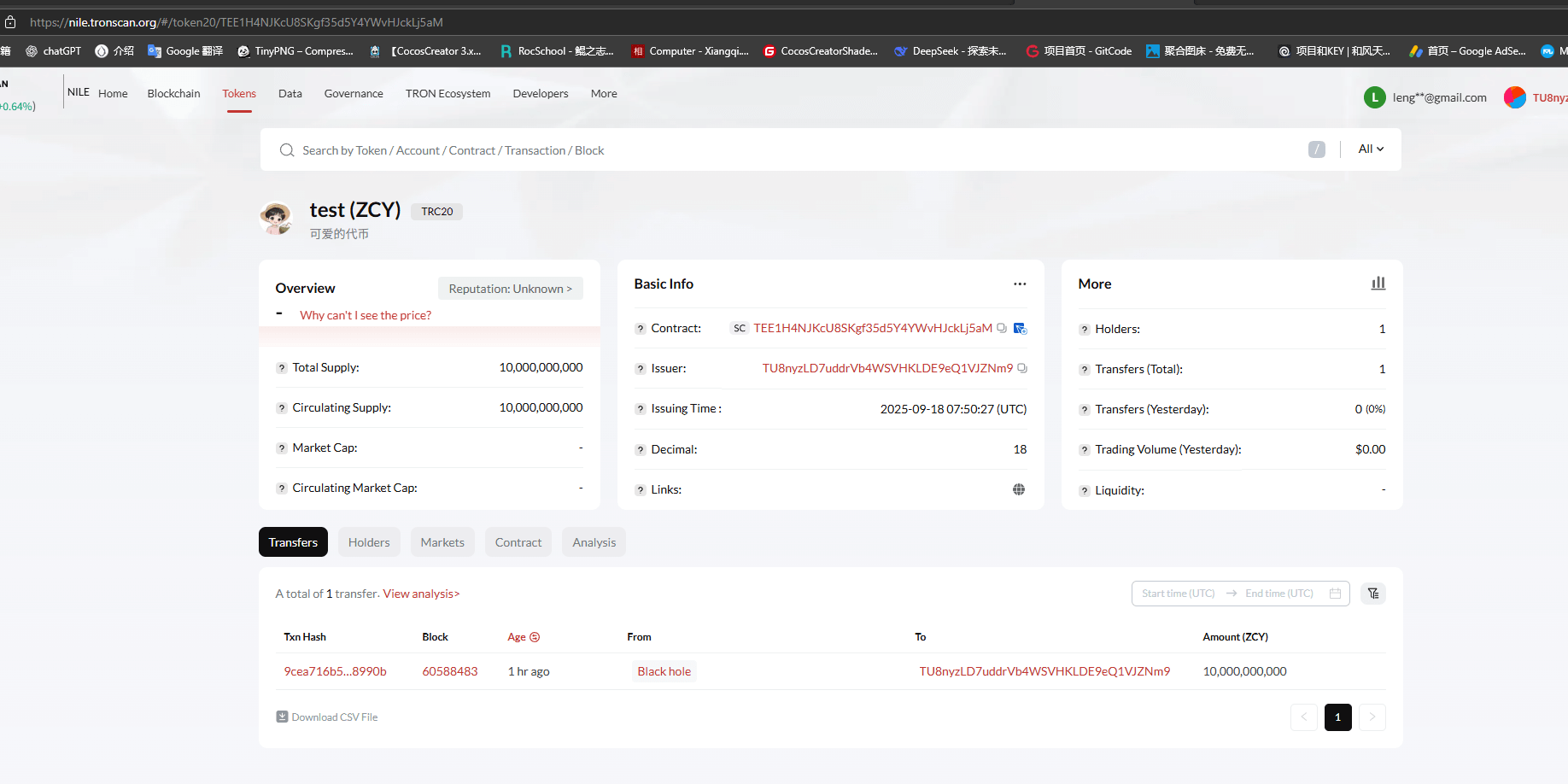This screenshot has height=784, width=1568.
Task: Switch to the Holders tab
Action: coord(369,542)
